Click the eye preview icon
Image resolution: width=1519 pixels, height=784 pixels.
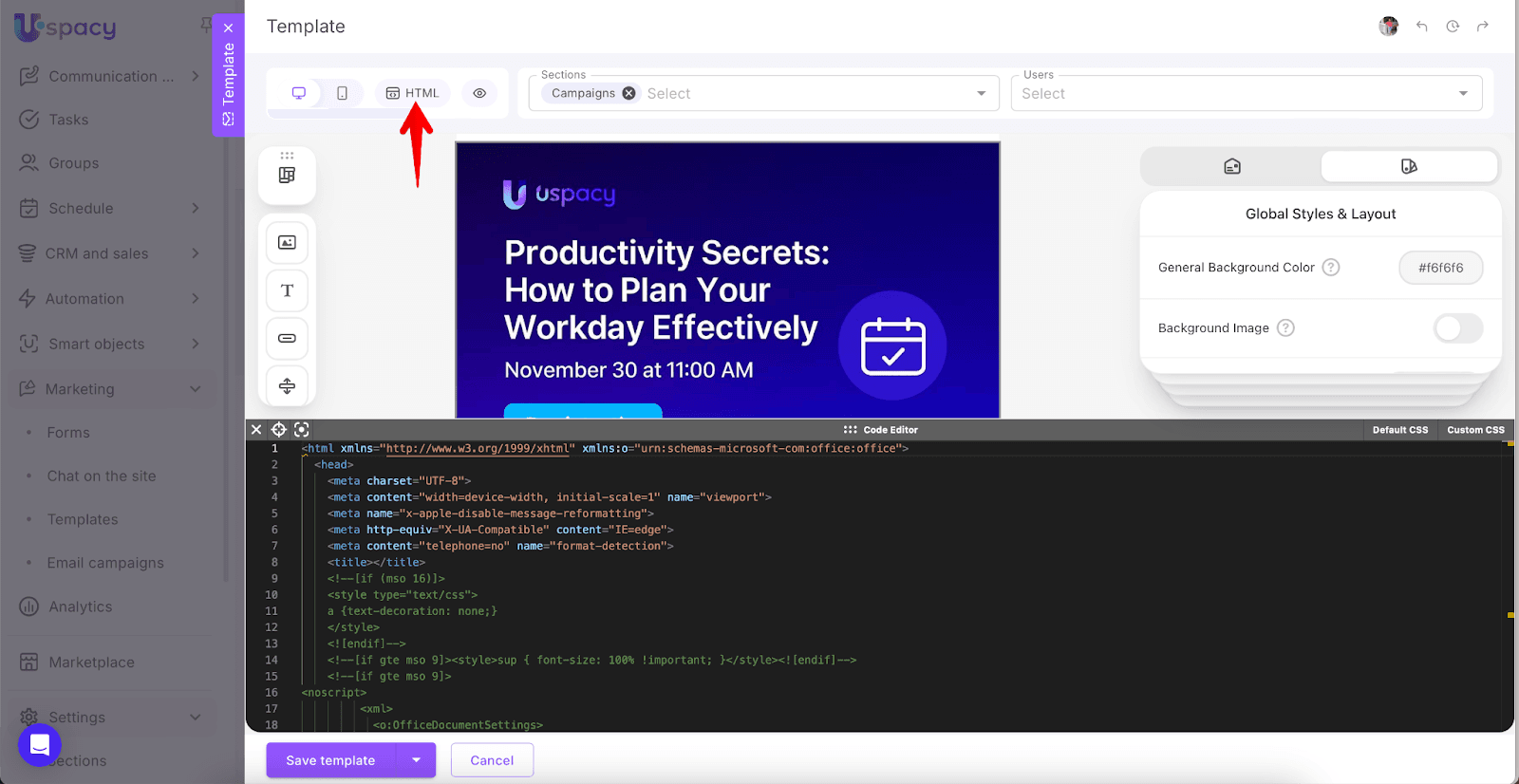479,93
